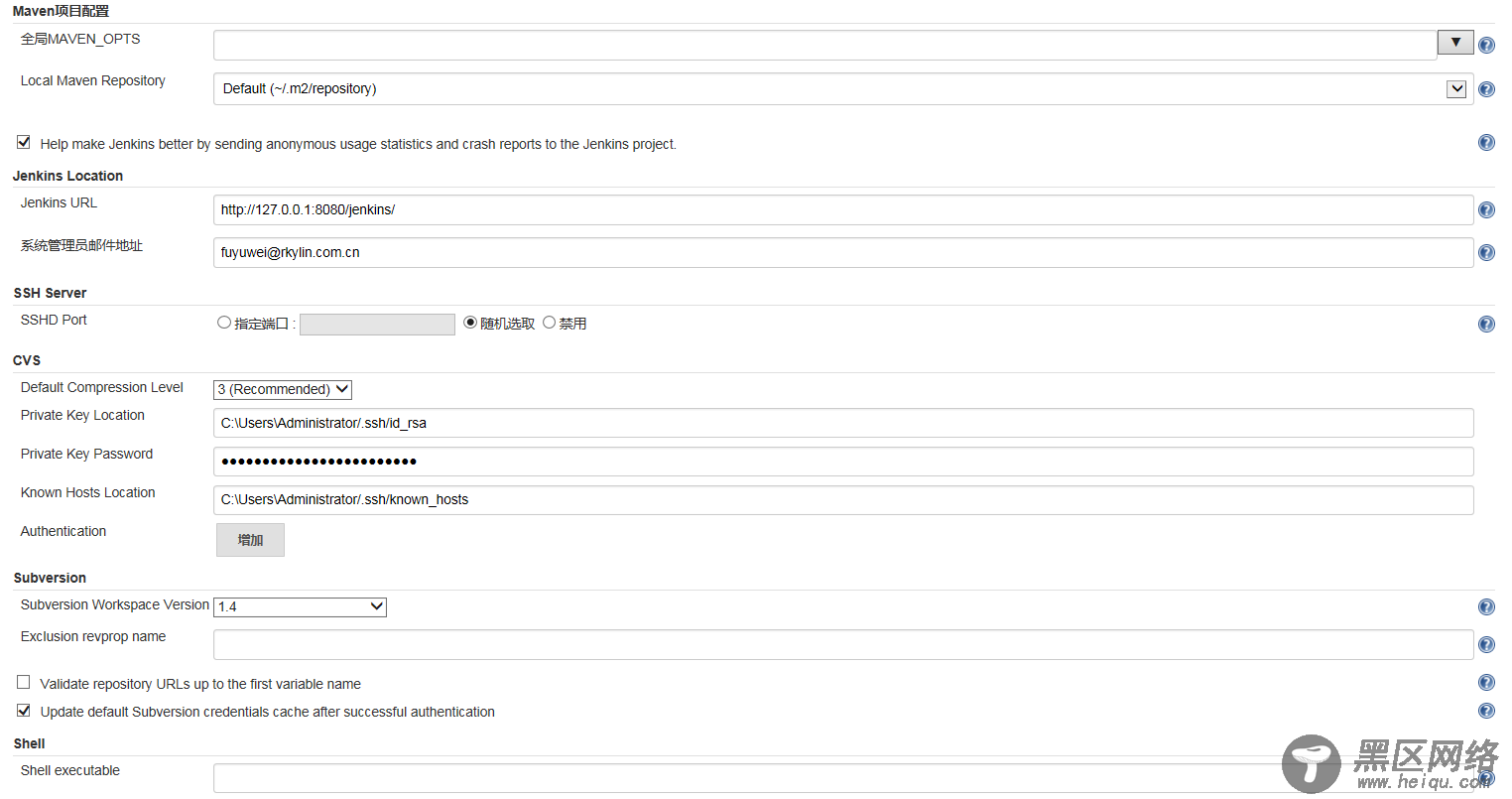Click the 'Jenkins Location' section heading
This screenshot has width=1512, height=799.
point(67,176)
